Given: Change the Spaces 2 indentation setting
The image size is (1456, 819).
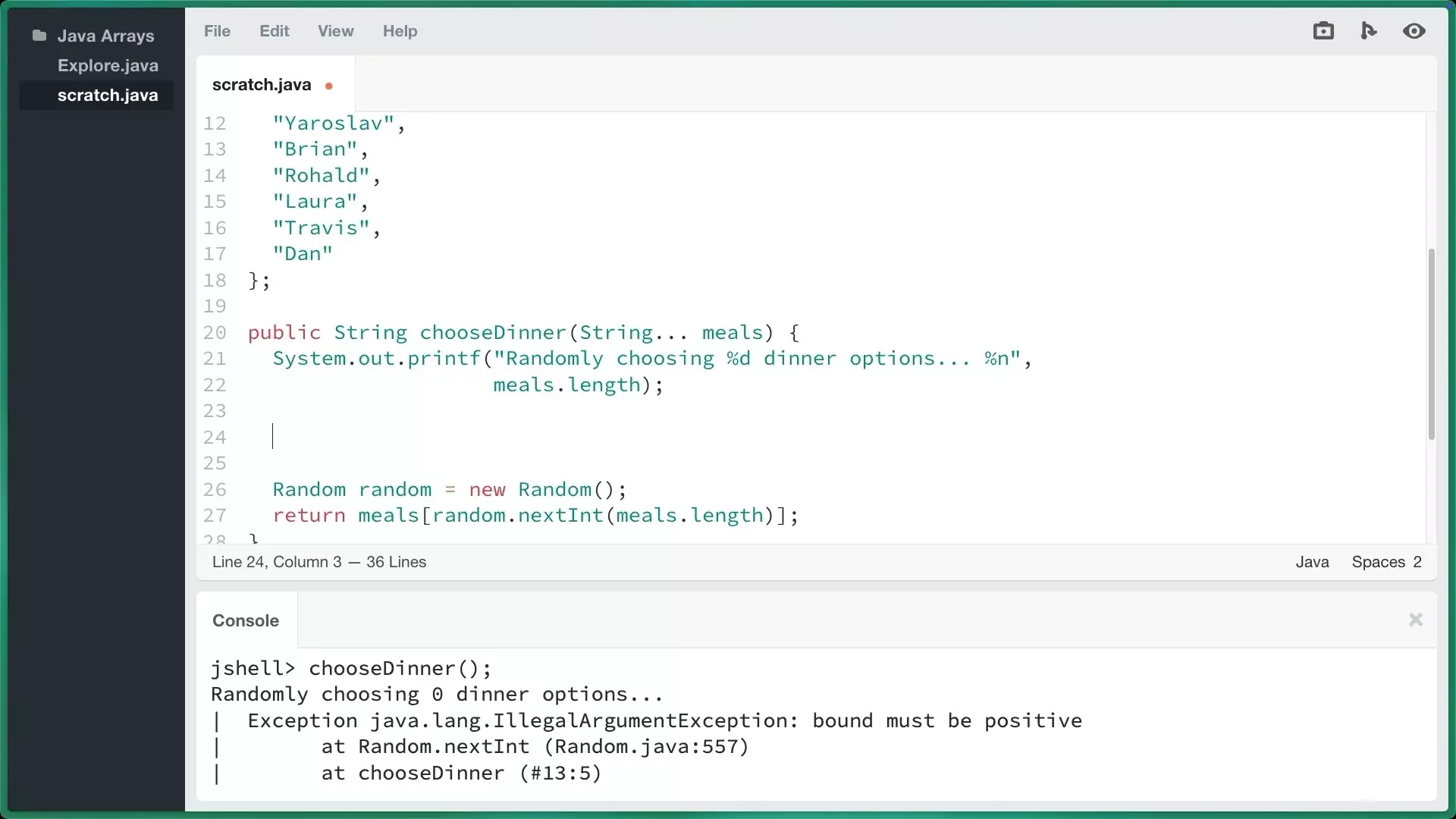Looking at the screenshot, I should click(1386, 562).
